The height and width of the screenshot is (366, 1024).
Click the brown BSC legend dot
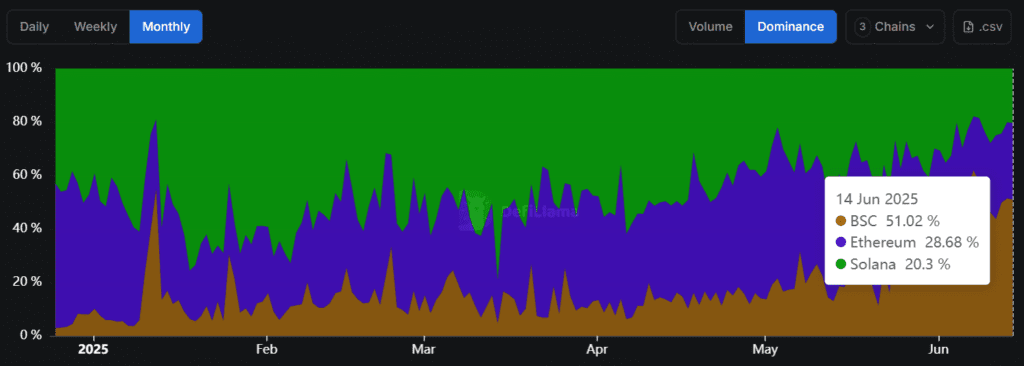click(x=840, y=221)
